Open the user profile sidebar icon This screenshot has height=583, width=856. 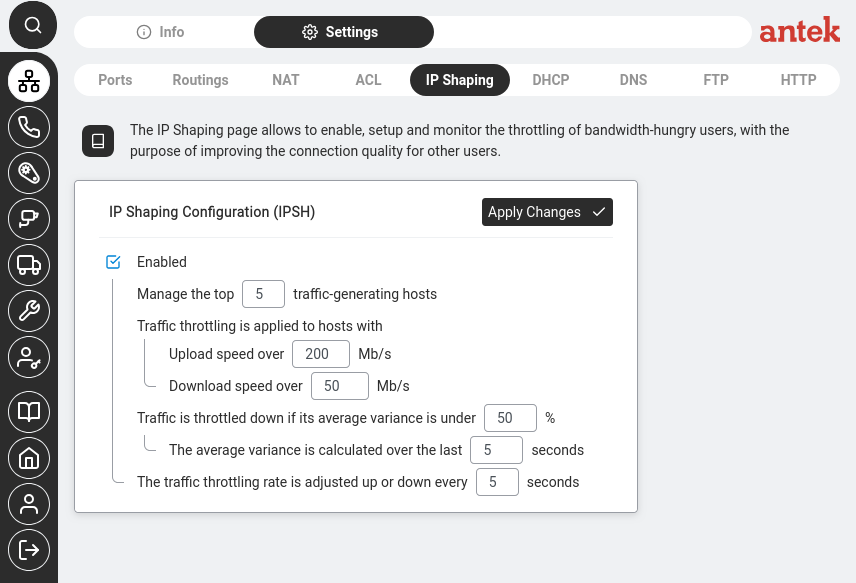click(29, 504)
